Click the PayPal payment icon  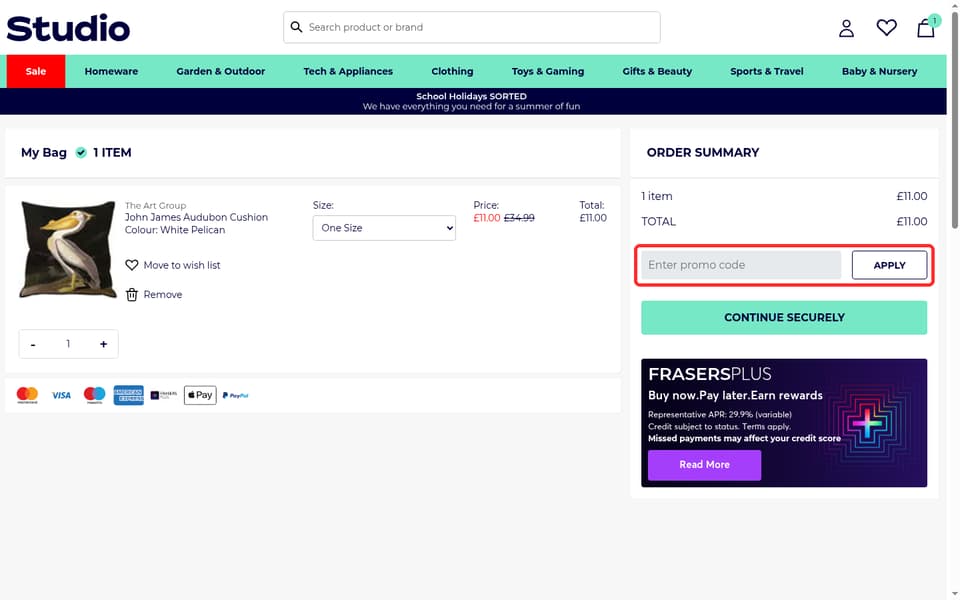point(236,396)
